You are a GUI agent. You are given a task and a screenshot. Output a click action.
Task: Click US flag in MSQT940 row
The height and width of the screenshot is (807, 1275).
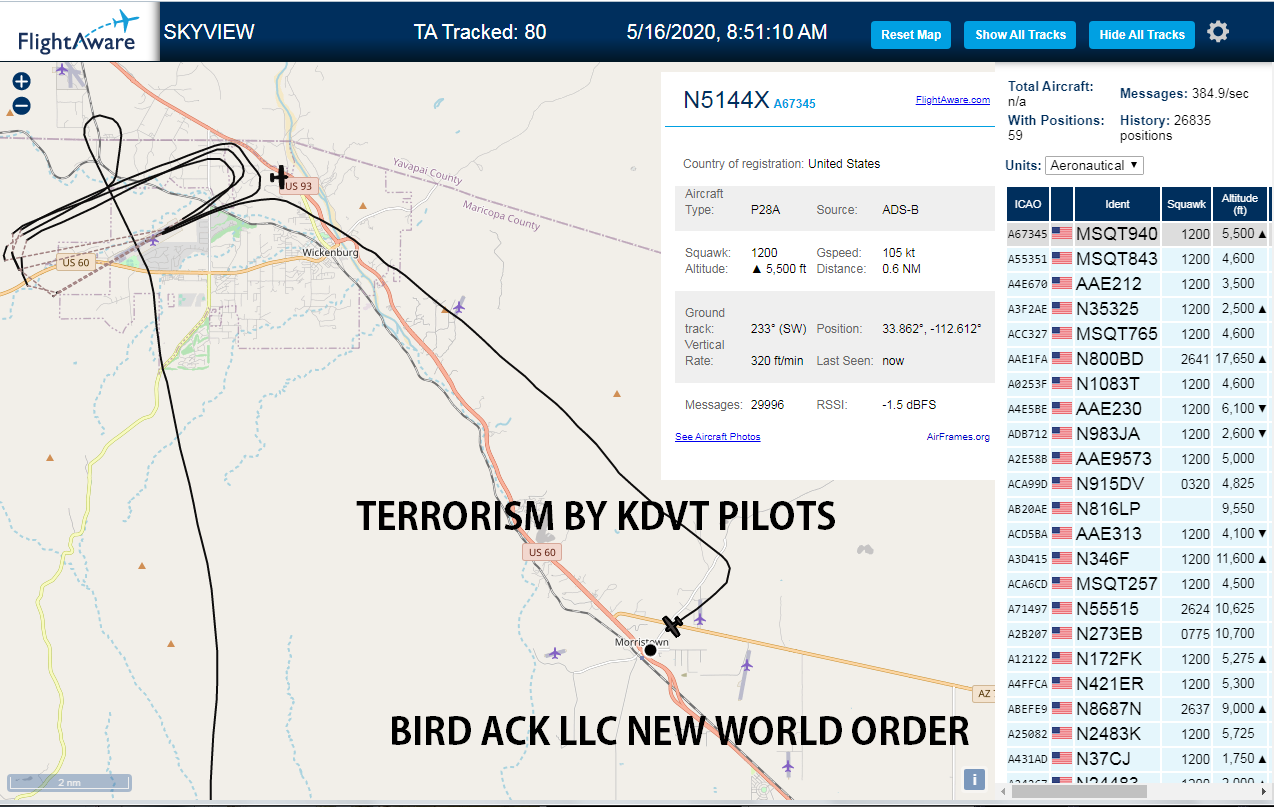point(1061,234)
